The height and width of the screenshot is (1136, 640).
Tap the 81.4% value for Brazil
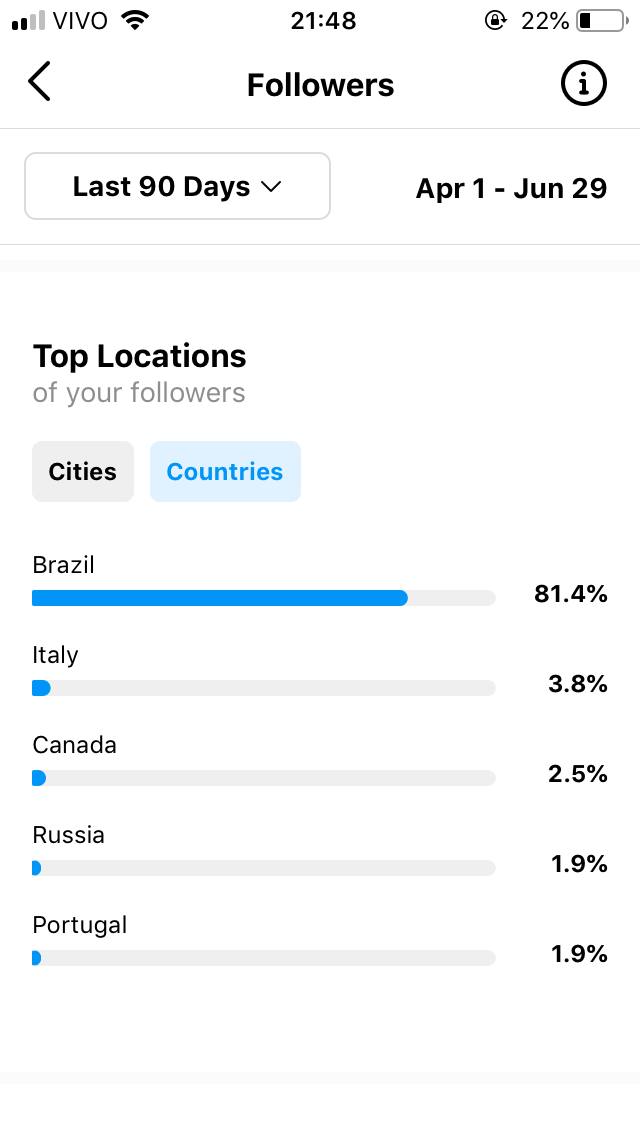[x=570, y=594]
